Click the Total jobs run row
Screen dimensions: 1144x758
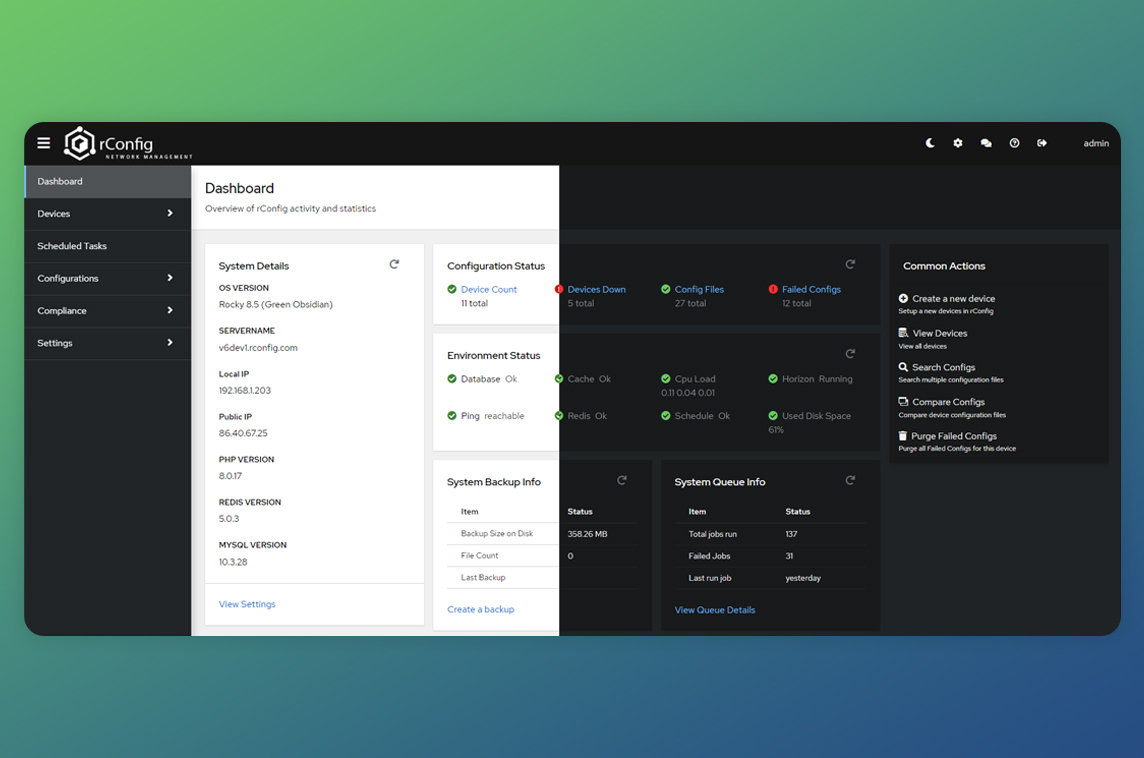(770, 534)
